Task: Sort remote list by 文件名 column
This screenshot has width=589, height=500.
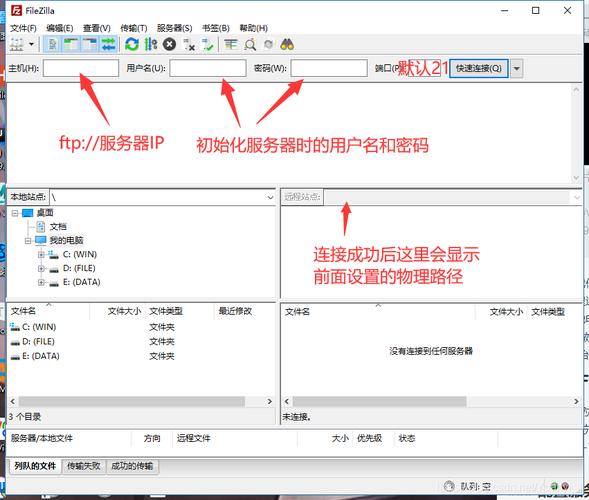Action: tap(378, 312)
